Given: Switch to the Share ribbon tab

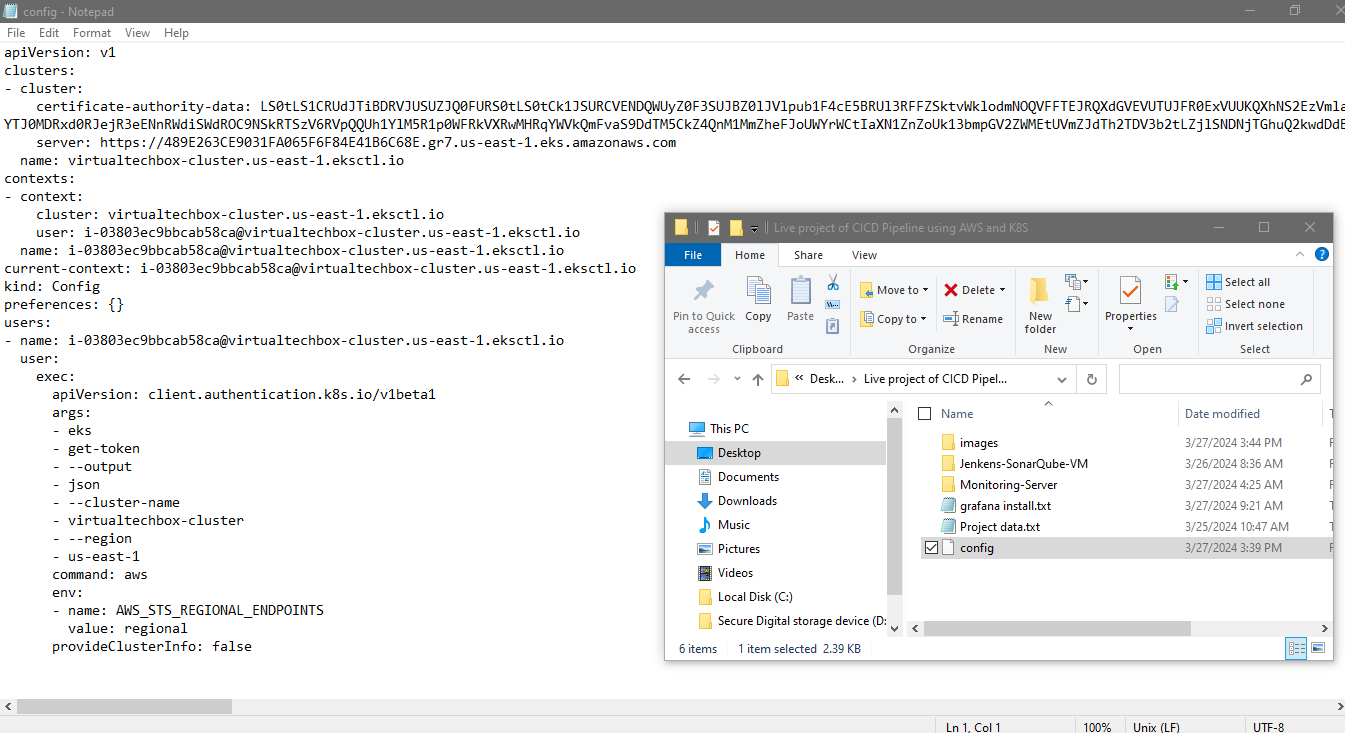Looking at the screenshot, I should pyautogui.click(x=808, y=255).
